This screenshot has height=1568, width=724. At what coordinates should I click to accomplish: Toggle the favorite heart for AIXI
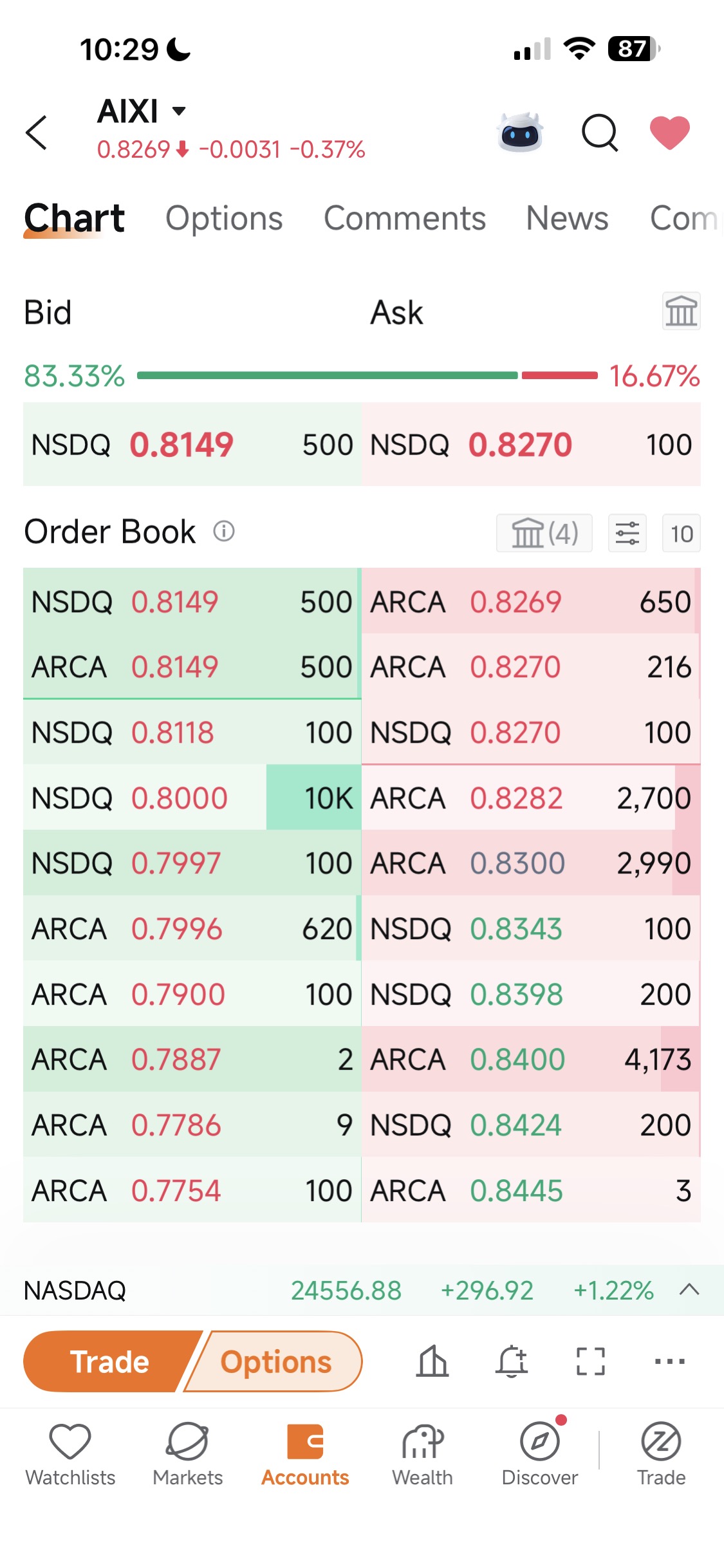tap(670, 133)
